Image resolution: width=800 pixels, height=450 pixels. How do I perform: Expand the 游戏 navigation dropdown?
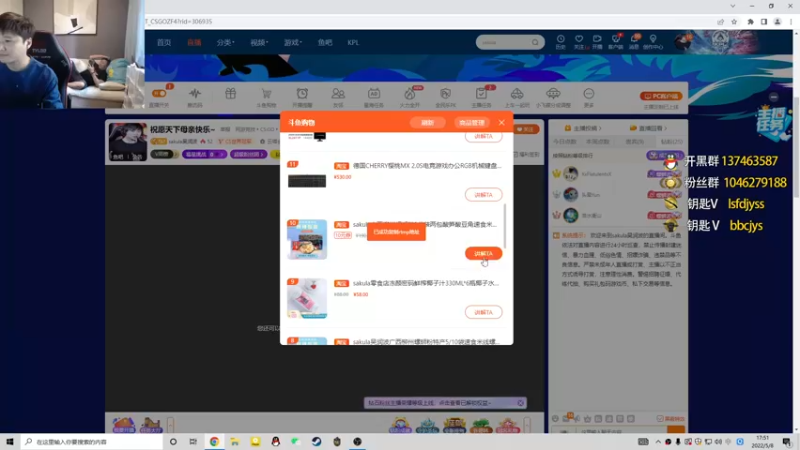point(292,42)
